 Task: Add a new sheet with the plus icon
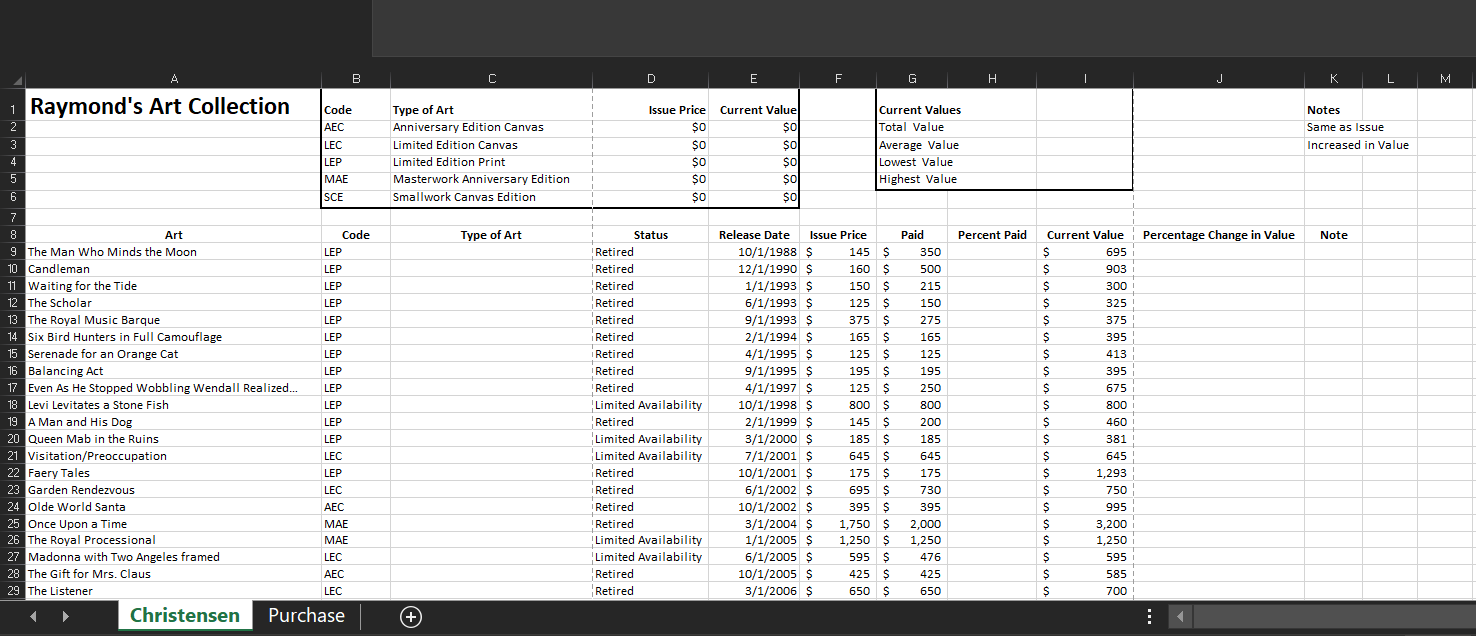pos(410,616)
